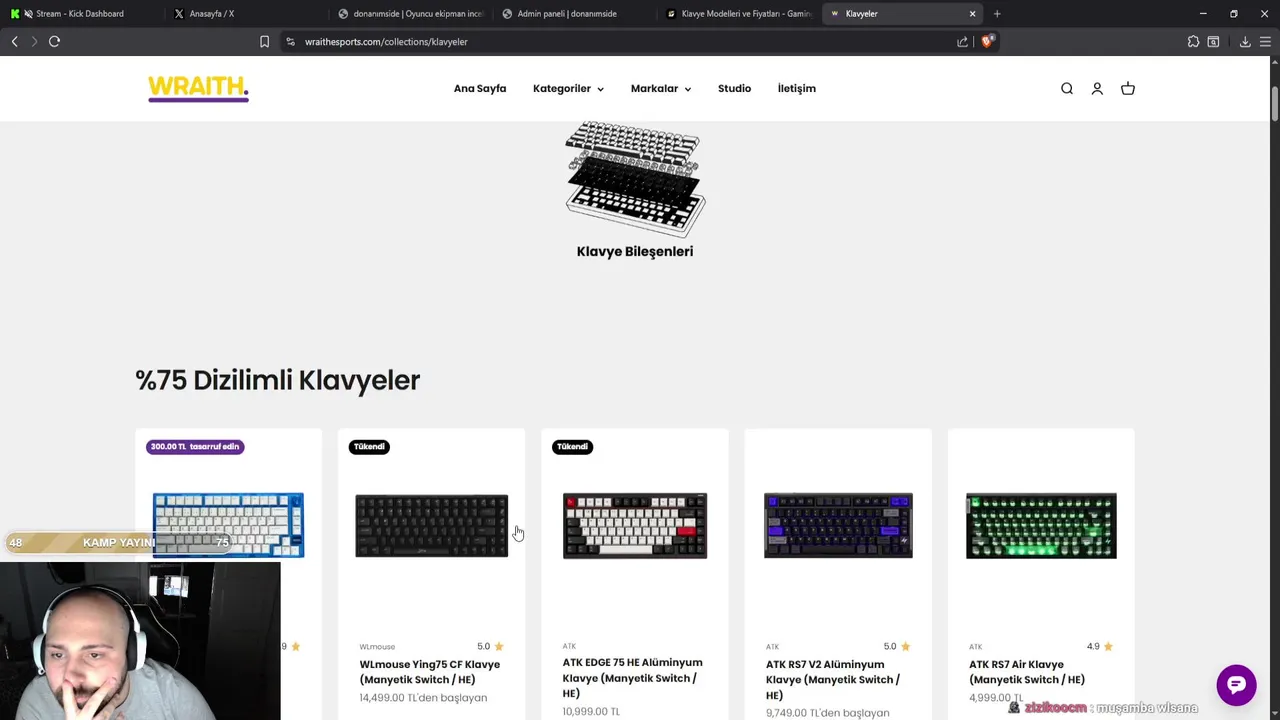Open the shopping cart icon
The width and height of the screenshot is (1280, 720).
pos(1128,89)
